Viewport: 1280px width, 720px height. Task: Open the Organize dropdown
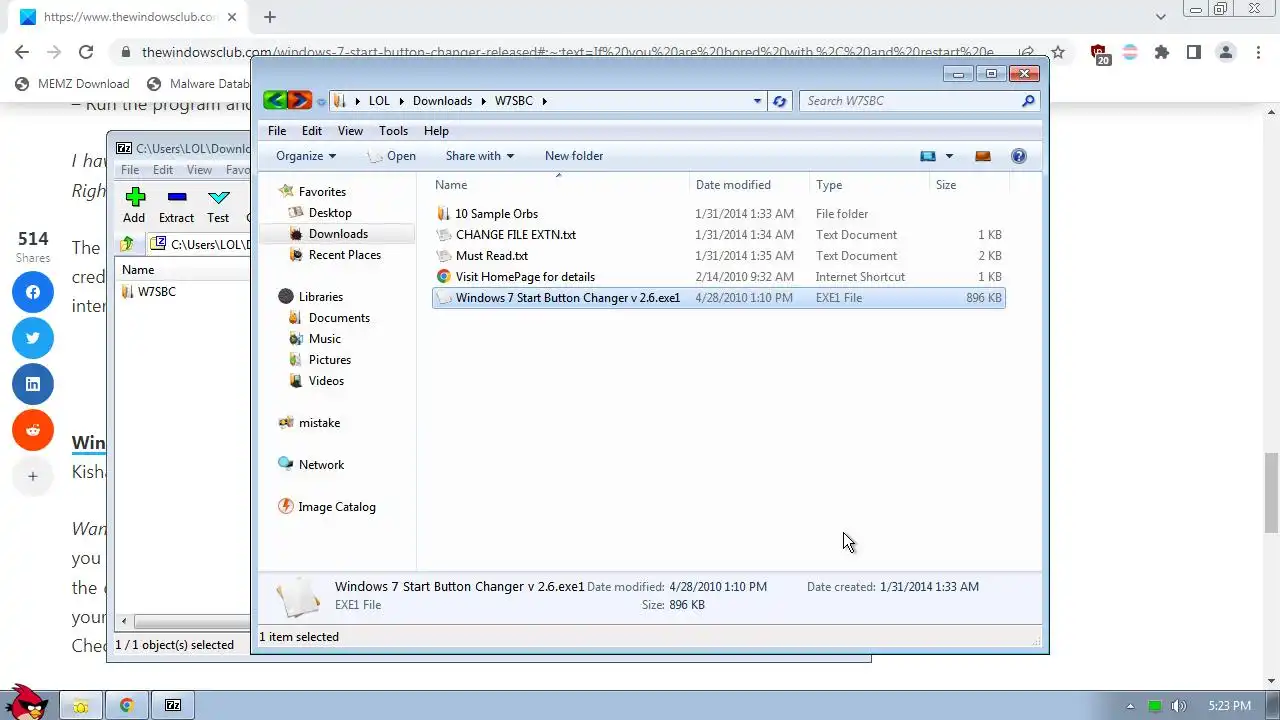click(x=306, y=156)
